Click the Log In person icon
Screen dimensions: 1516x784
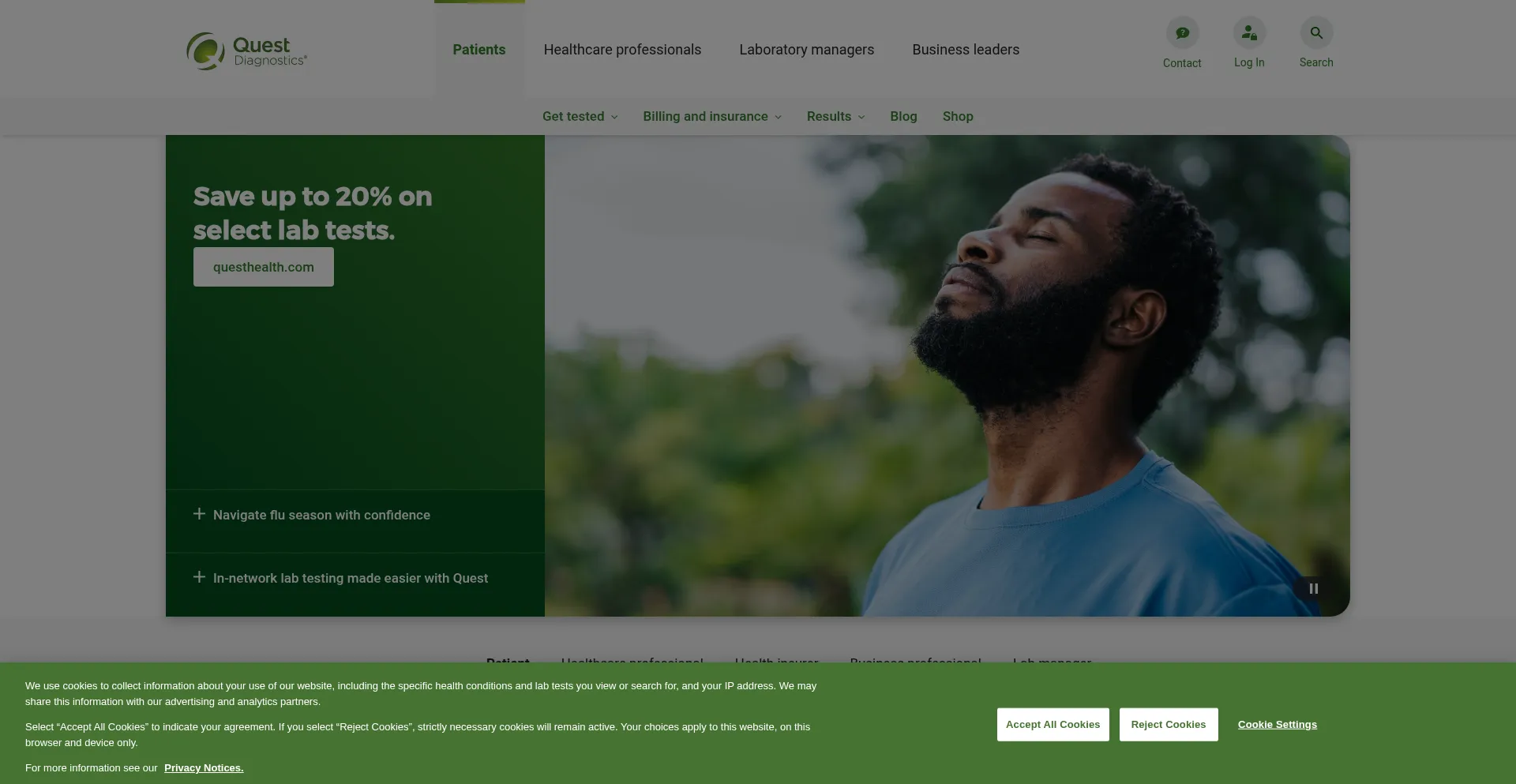(1249, 33)
